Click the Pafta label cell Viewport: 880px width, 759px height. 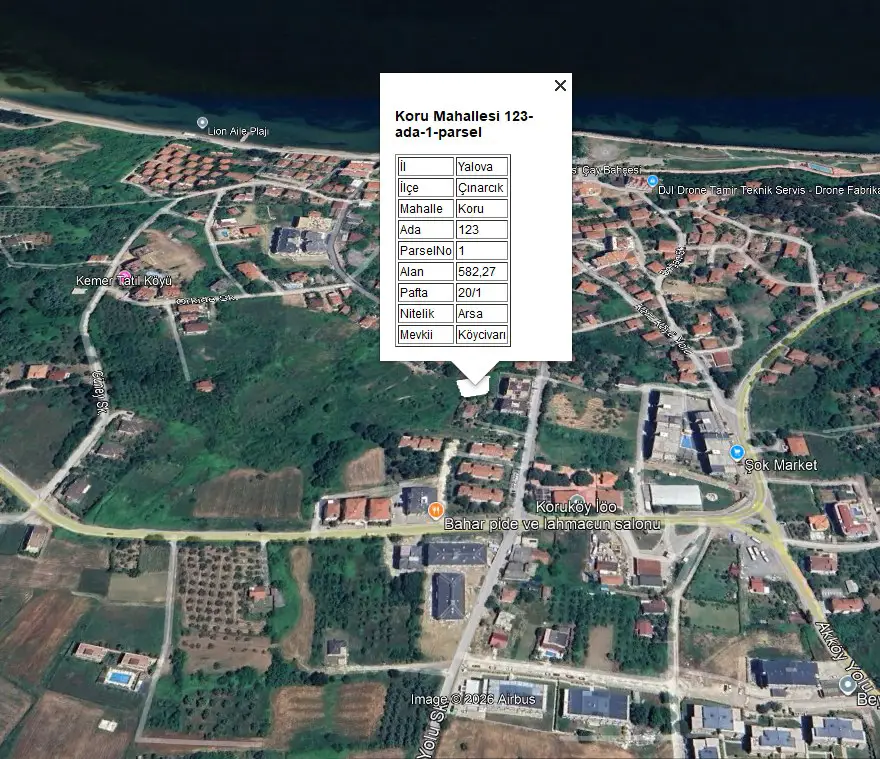tap(425, 292)
